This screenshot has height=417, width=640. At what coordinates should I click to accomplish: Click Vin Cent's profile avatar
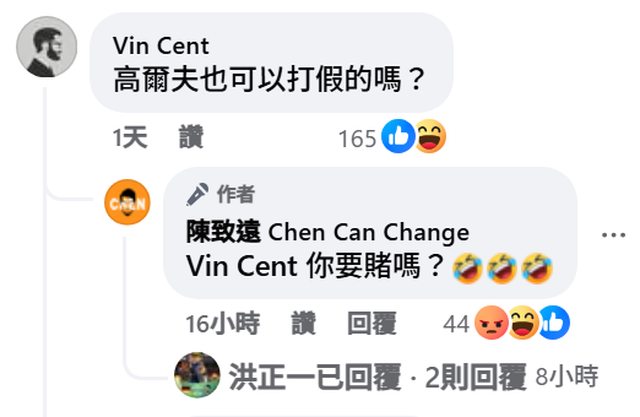47,47
